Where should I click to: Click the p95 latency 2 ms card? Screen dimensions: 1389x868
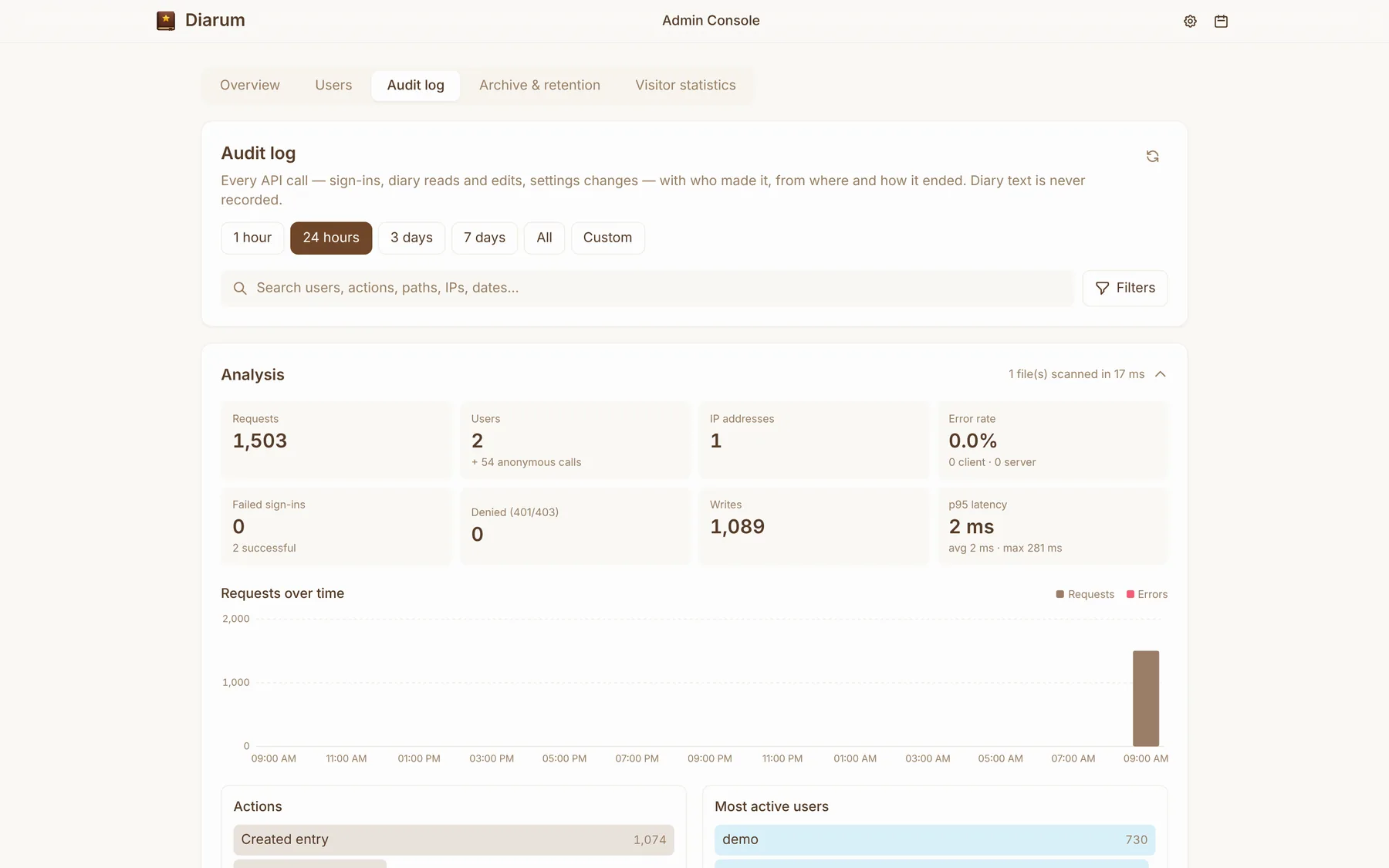point(1053,526)
